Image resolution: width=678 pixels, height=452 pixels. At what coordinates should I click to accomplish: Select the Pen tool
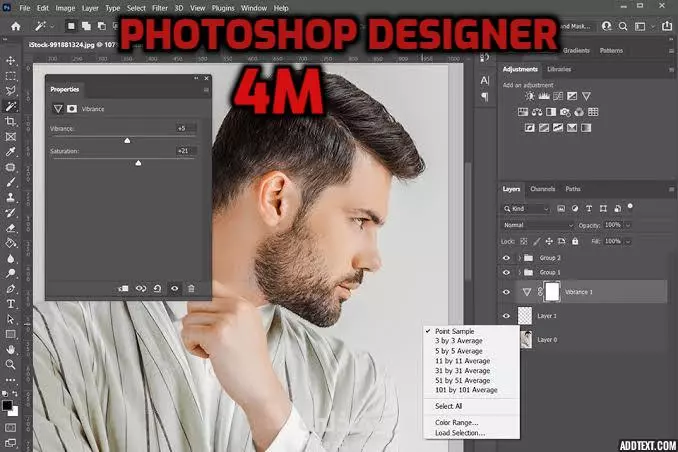pos(10,289)
